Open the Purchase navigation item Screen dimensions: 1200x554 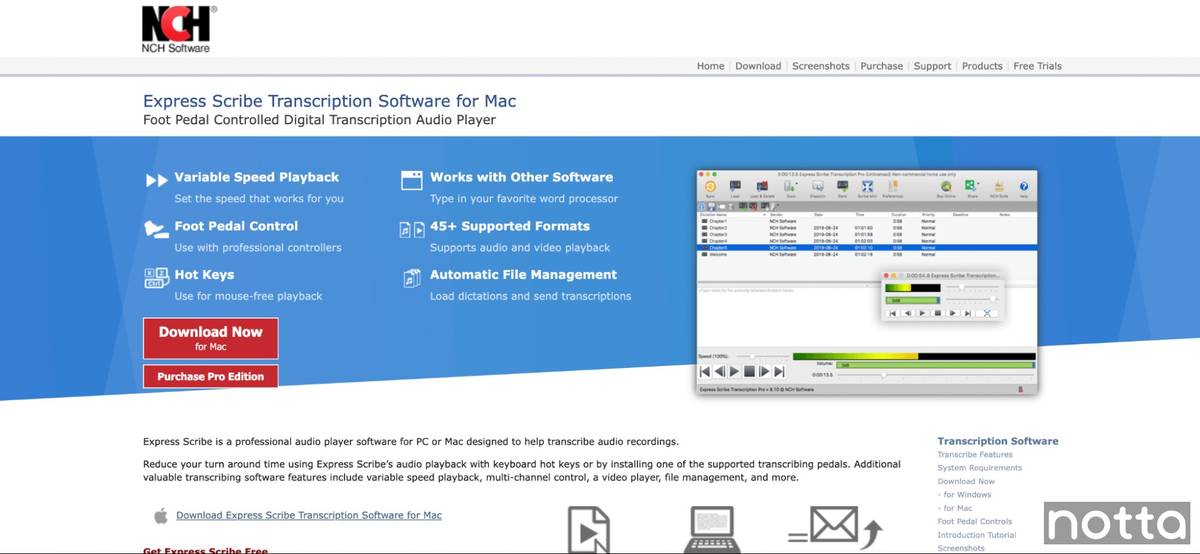pyautogui.click(x=882, y=66)
